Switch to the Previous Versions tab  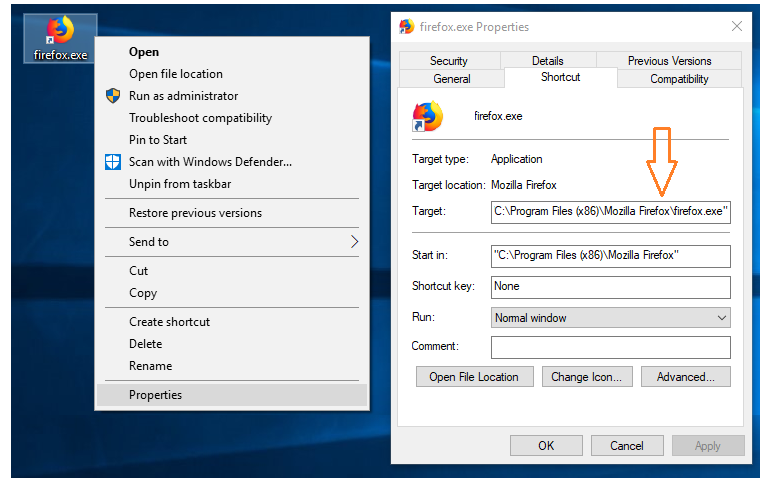pyautogui.click(x=669, y=60)
